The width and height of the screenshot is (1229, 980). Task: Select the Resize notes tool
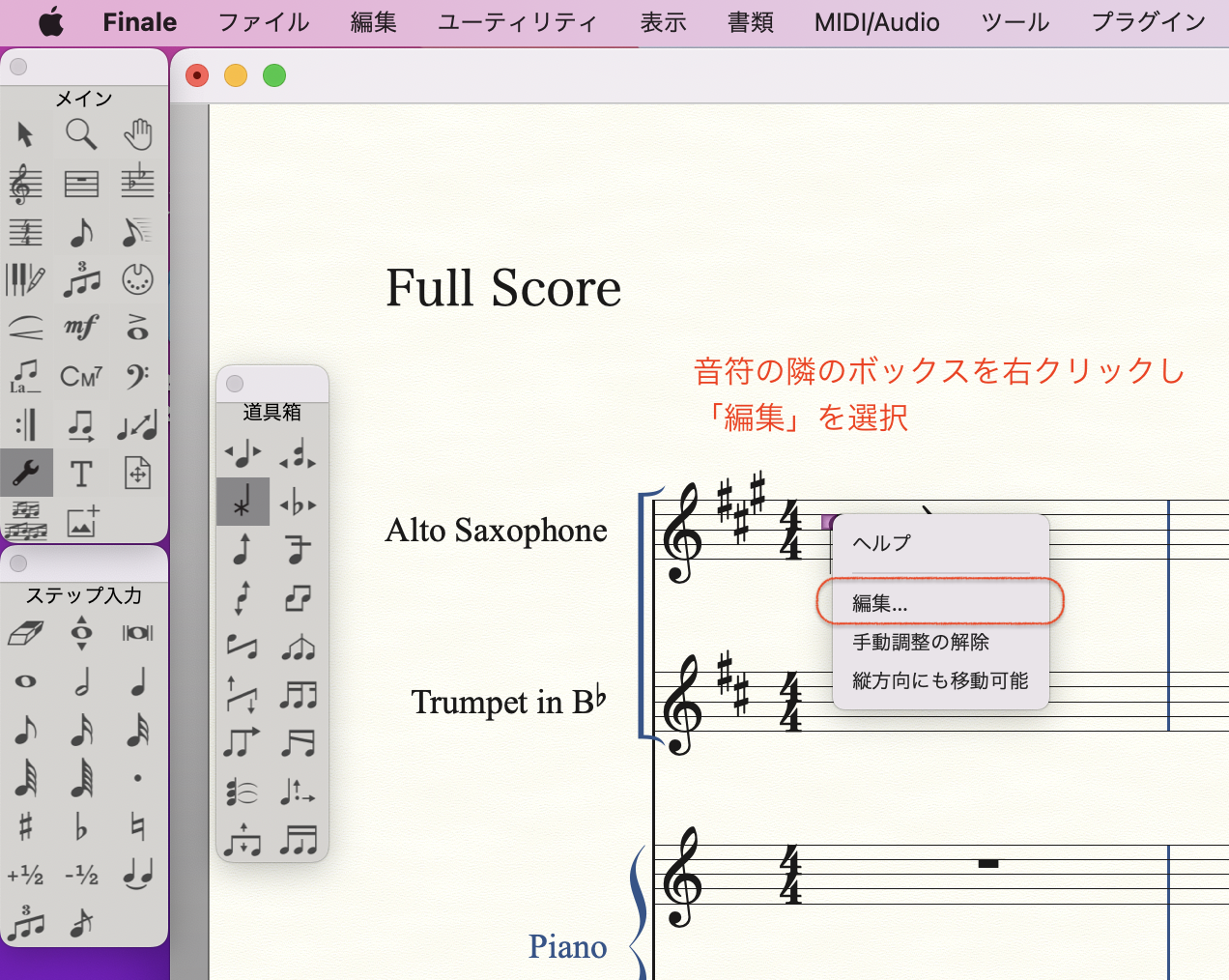138,425
